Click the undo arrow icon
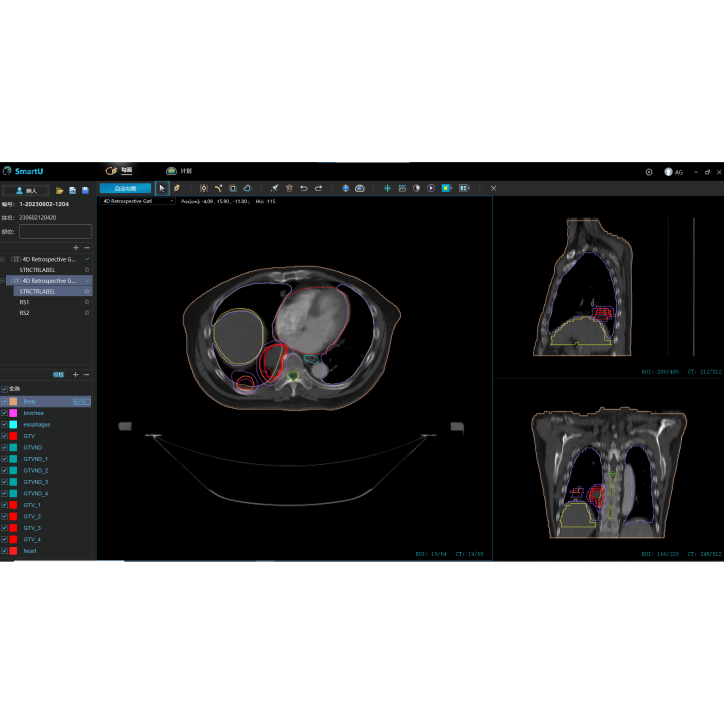724x724 pixels. (303, 188)
